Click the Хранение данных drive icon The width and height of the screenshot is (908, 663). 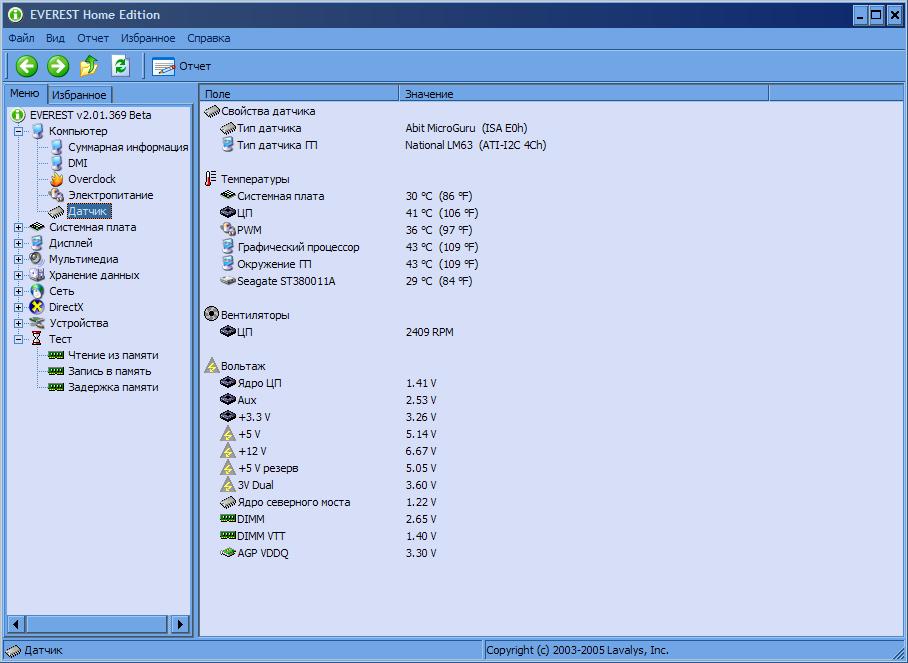pyautogui.click(x=37, y=275)
